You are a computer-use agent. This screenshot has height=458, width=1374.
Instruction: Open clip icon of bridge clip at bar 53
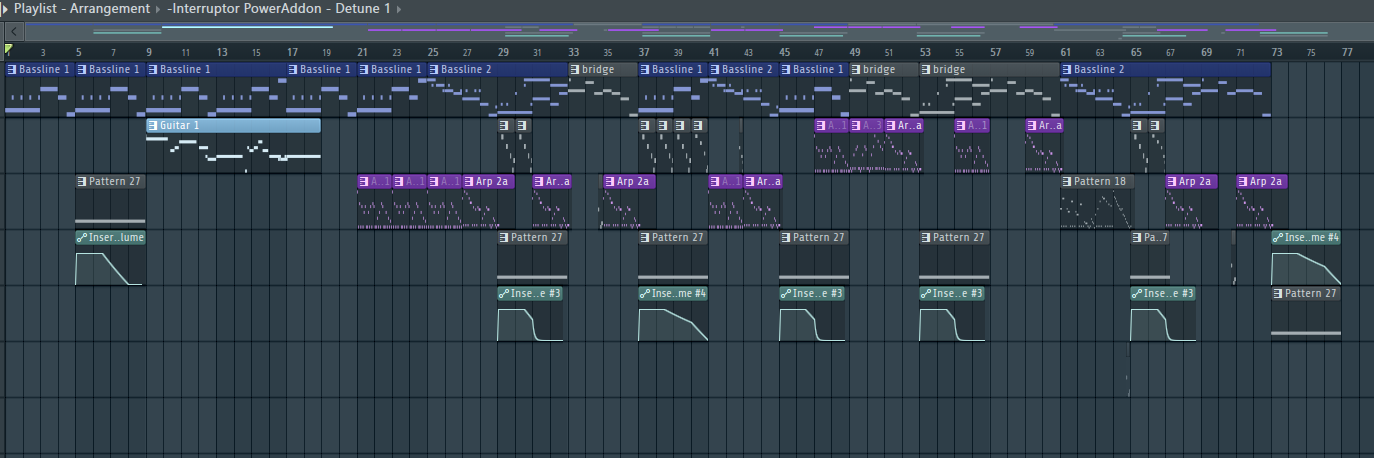click(926, 70)
